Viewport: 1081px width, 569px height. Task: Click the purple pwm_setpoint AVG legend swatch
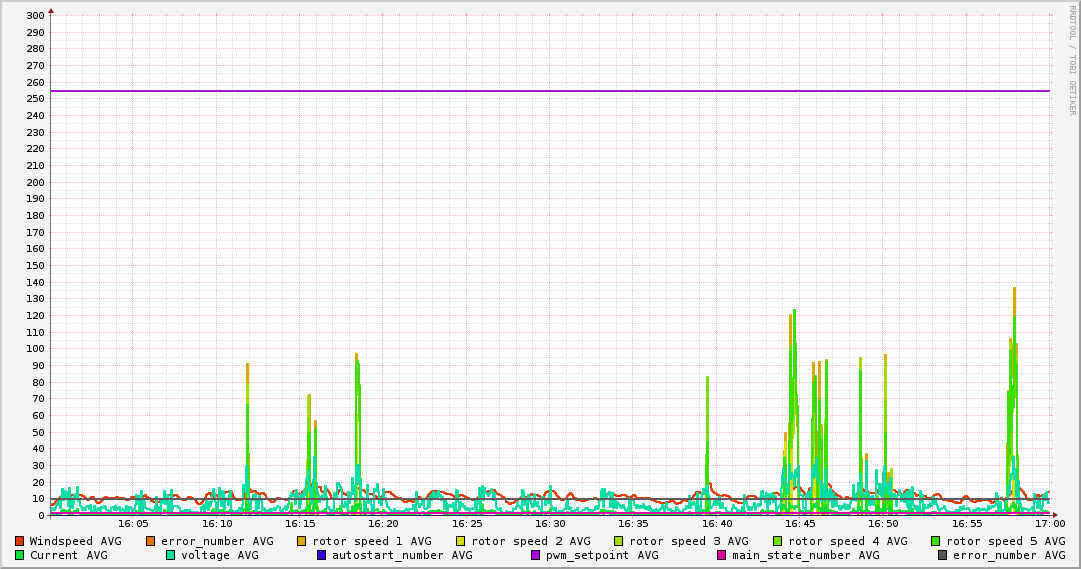[x=535, y=555]
